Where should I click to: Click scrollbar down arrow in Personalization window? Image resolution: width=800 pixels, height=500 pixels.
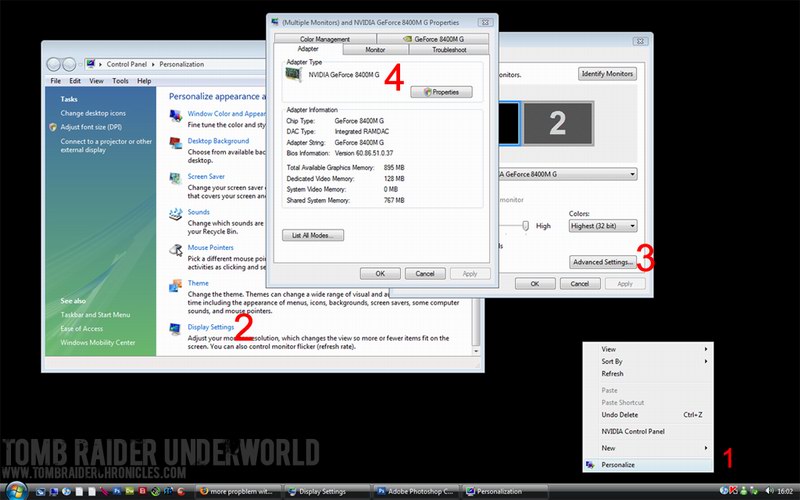476,351
